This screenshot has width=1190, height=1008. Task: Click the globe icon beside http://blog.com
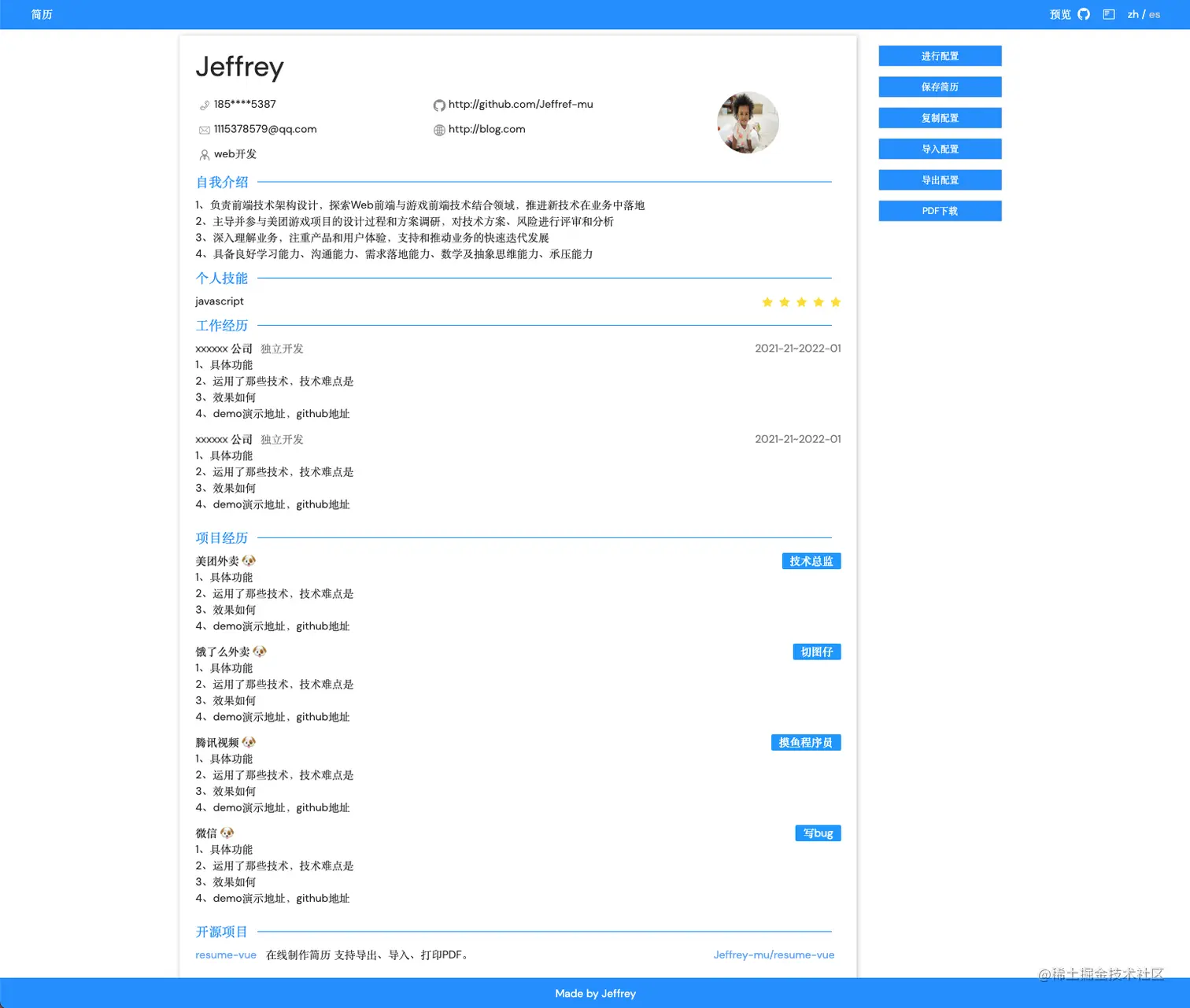tap(439, 130)
